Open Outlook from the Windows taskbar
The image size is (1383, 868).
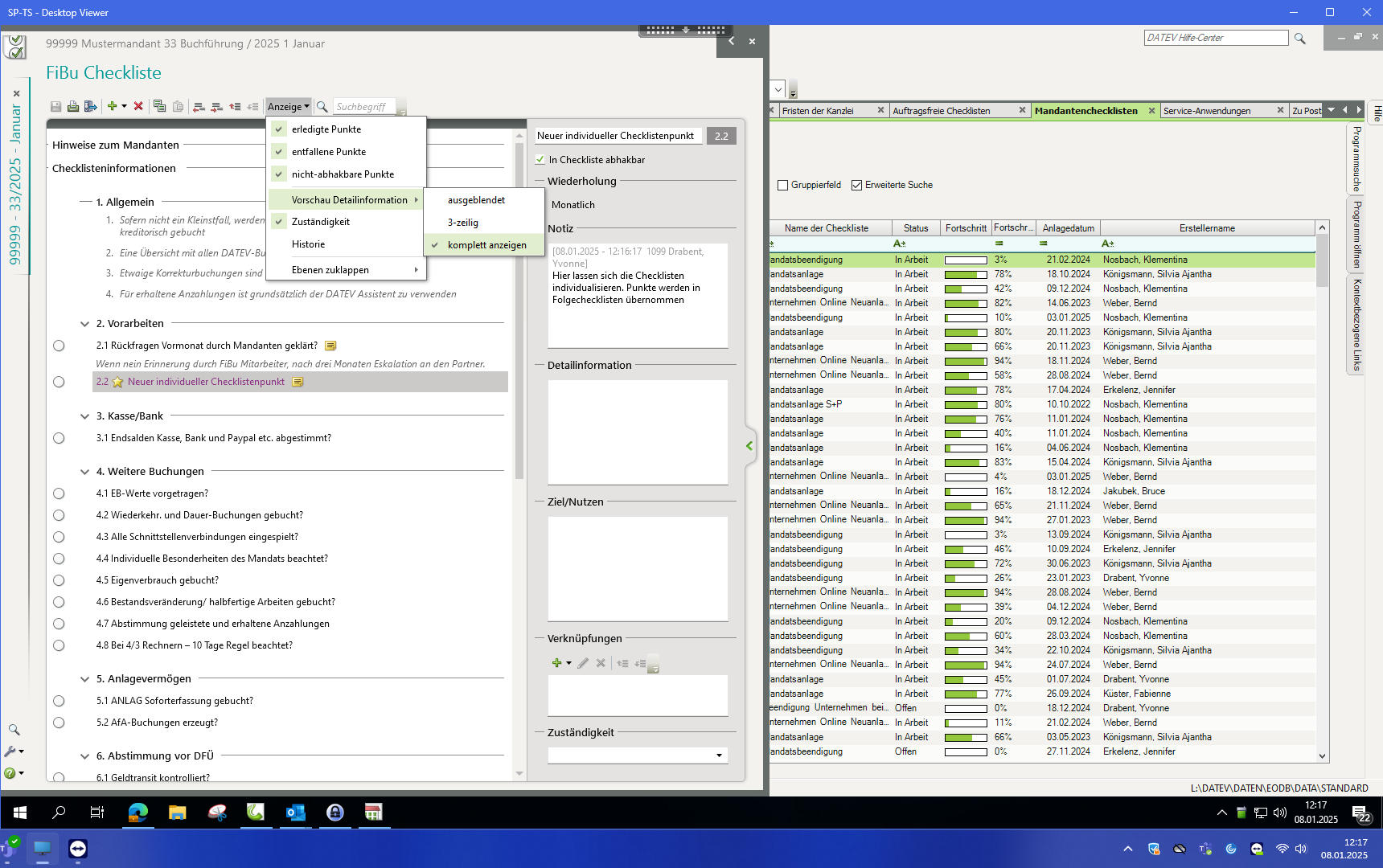(295, 813)
